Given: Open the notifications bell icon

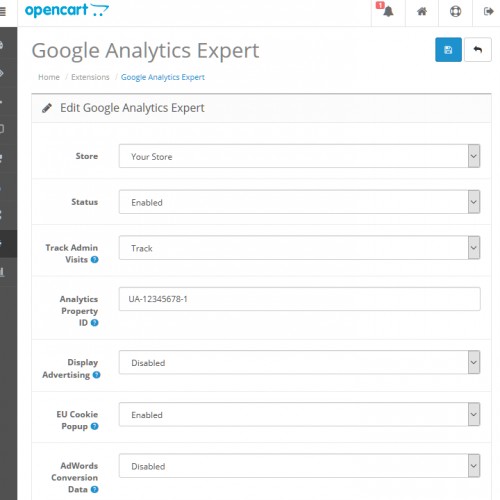Looking at the screenshot, I should tap(388, 11).
